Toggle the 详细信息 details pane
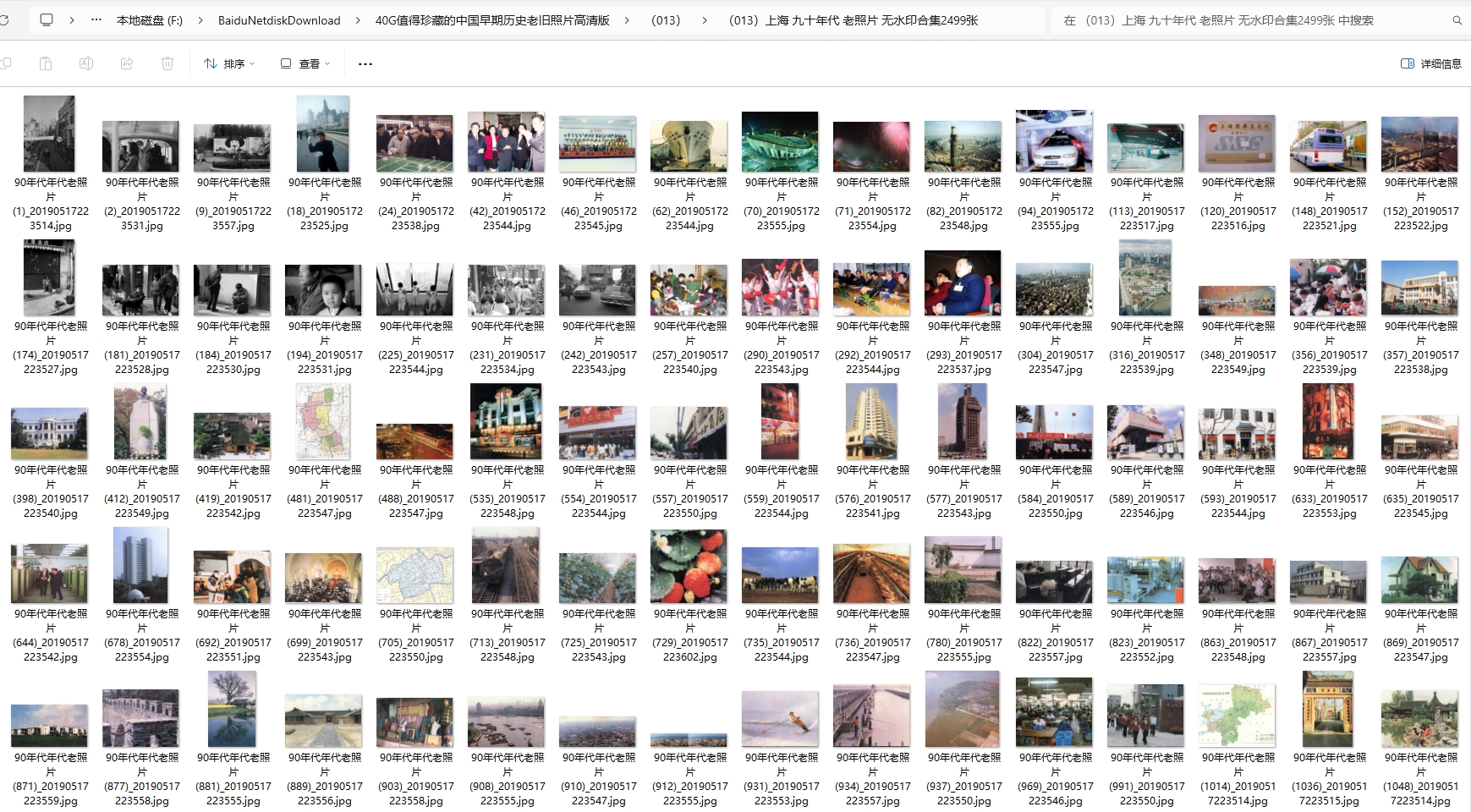The height and width of the screenshot is (812, 1471). coord(1431,63)
